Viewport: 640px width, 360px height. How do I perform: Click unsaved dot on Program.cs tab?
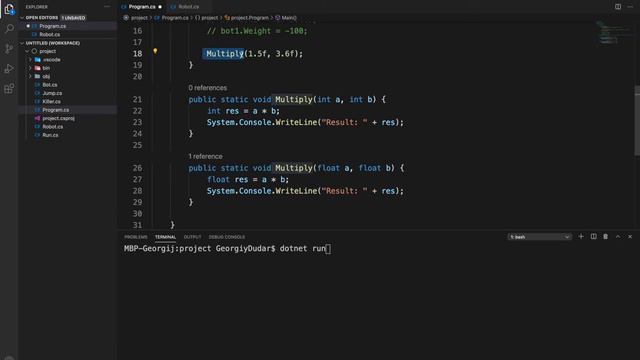click(160, 7)
